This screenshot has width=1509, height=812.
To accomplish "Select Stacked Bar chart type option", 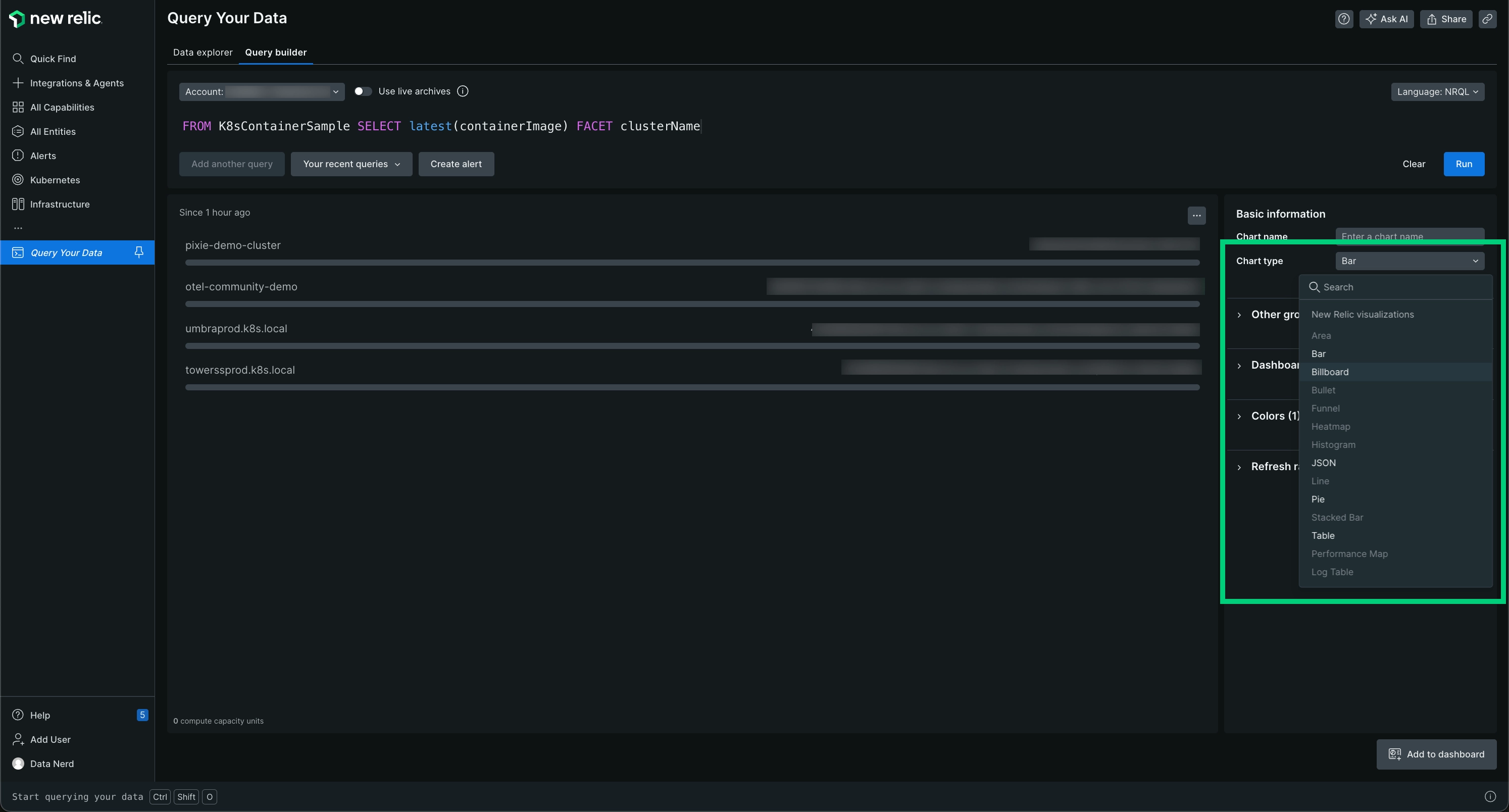I will pos(1395,517).
